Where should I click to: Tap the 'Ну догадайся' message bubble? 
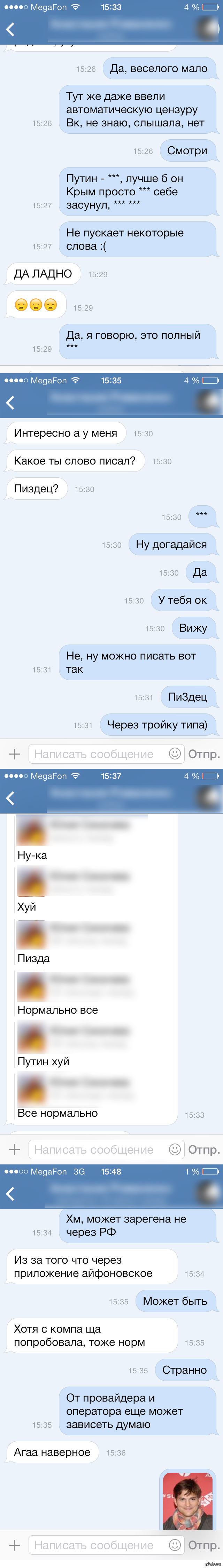pyautogui.click(x=172, y=545)
